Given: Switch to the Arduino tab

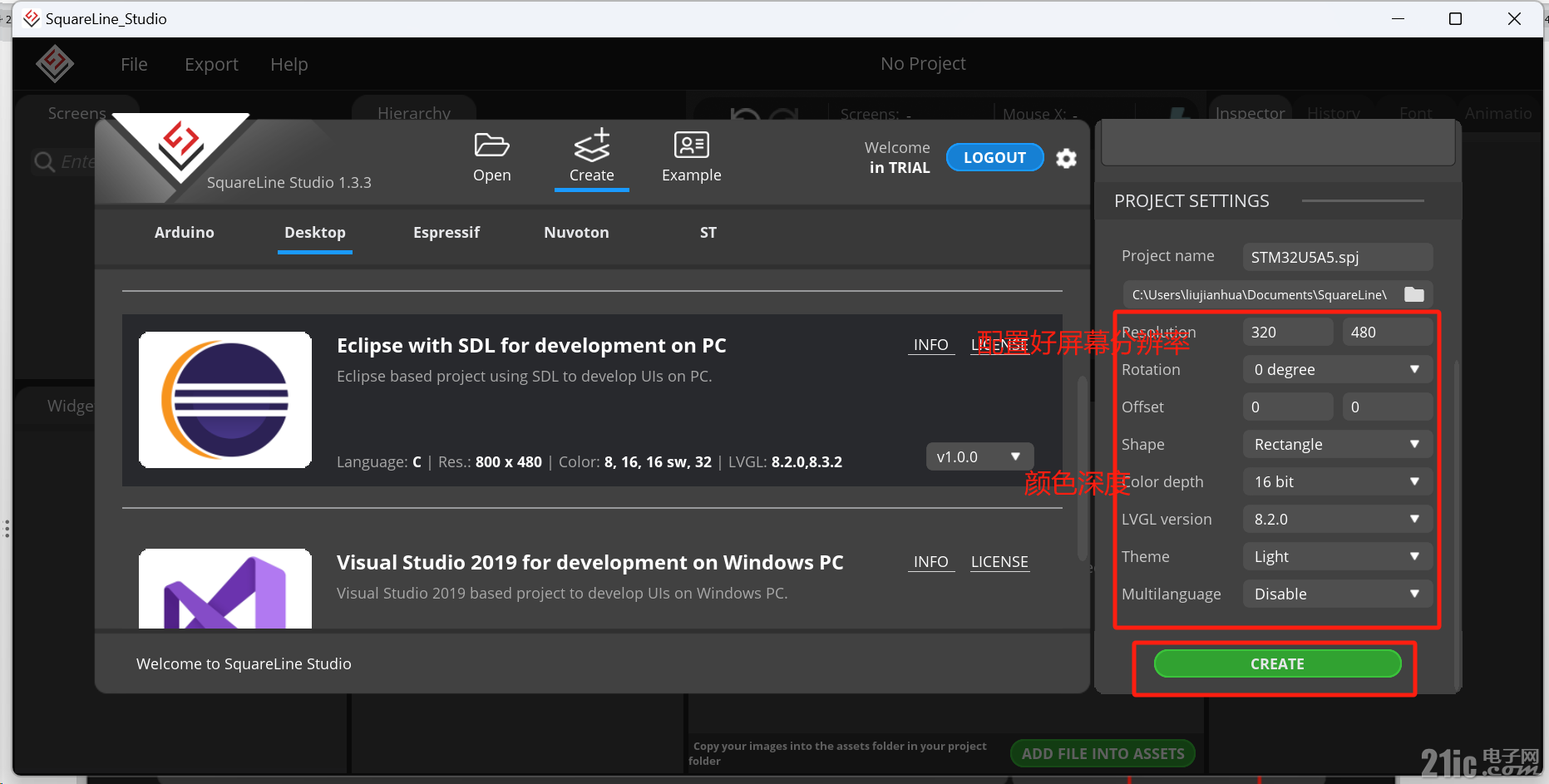Looking at the screenshot, I should (184, 233).
